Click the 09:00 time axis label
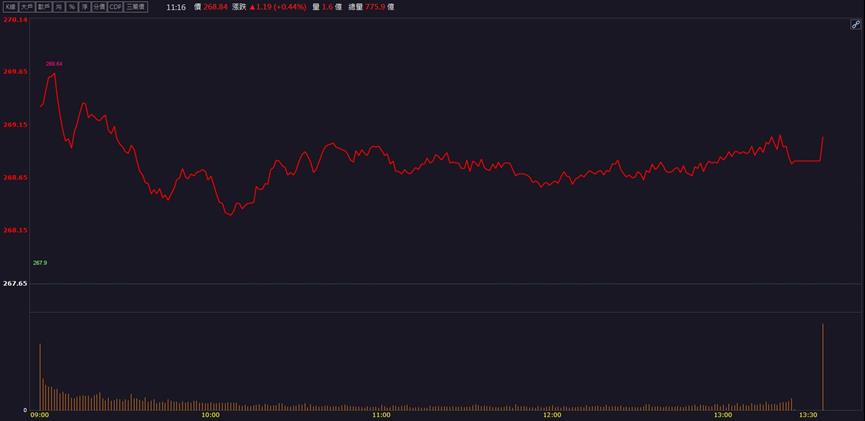Image resolution: width=865 pixels, height=421 pixels. (40, 415)
